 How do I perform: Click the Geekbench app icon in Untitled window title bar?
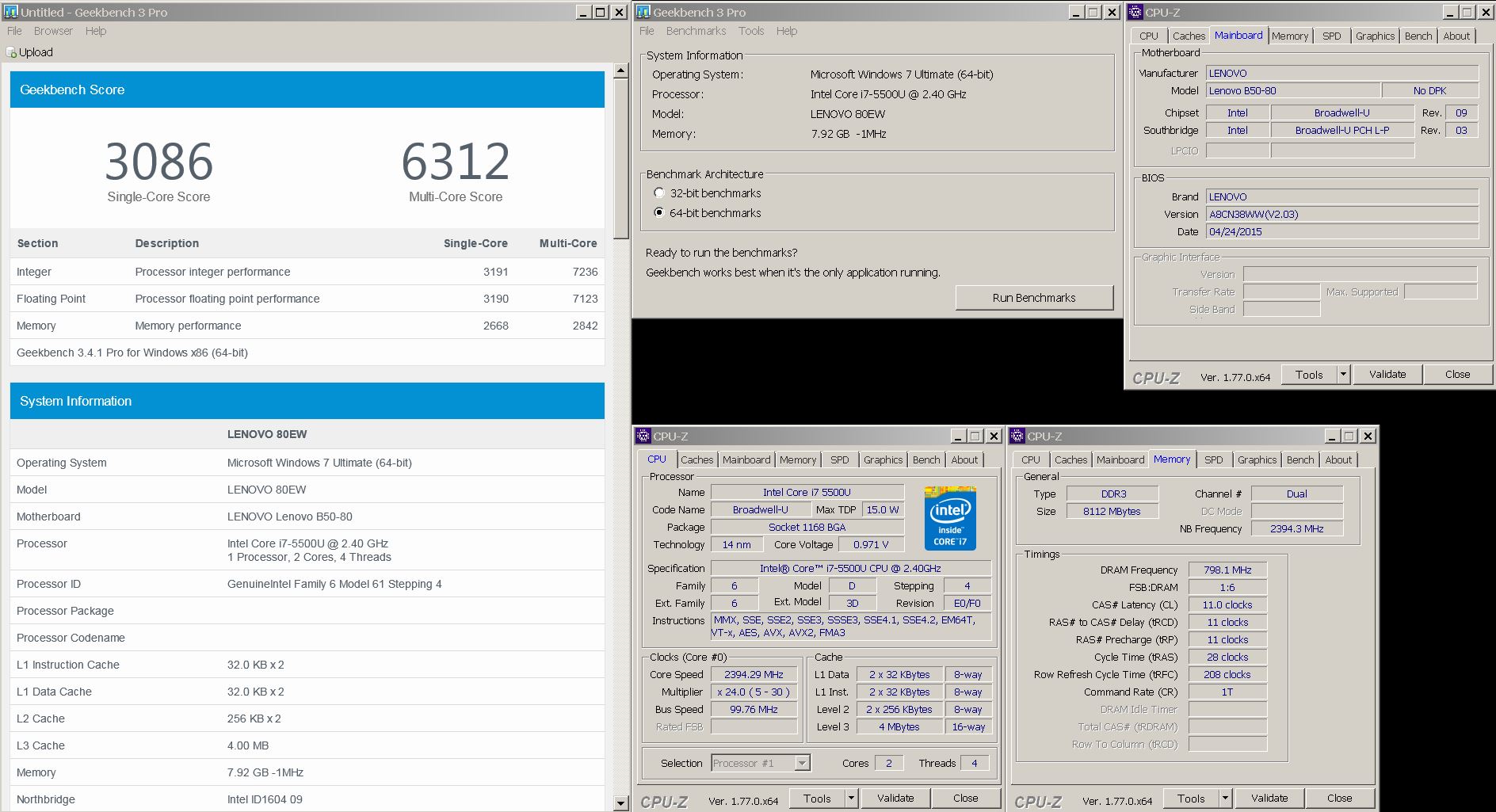pos(11,12)
